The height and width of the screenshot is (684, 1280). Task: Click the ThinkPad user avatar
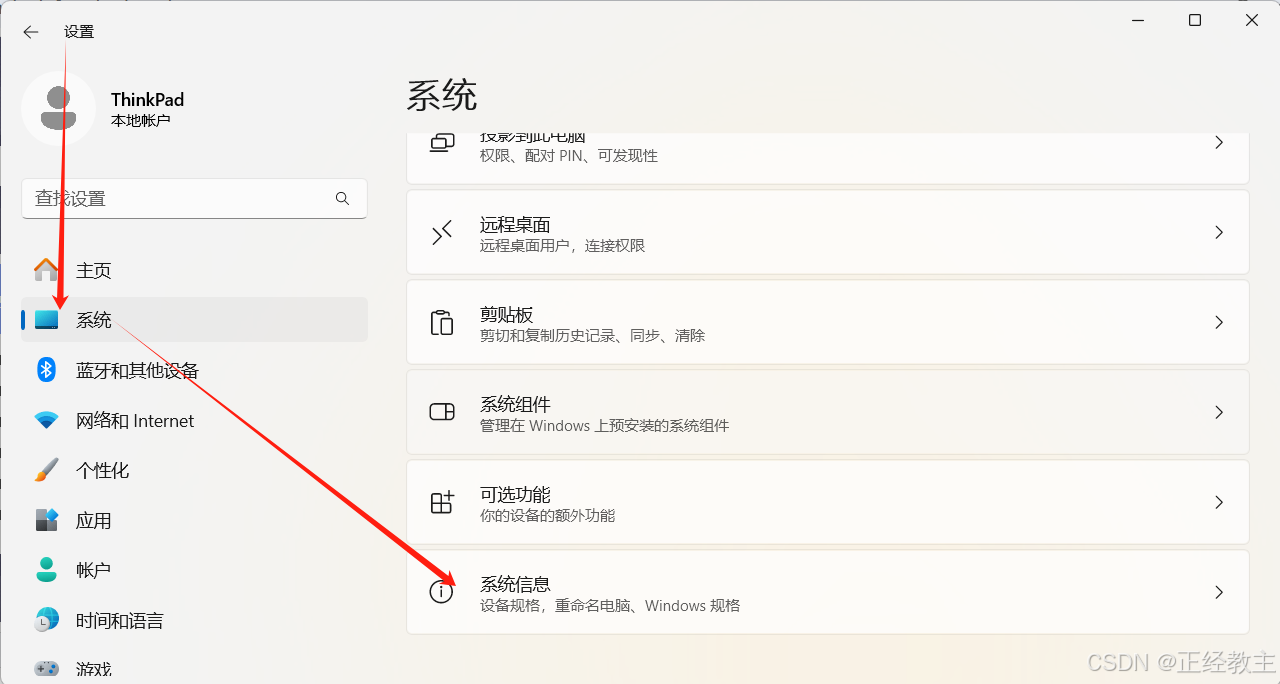click(x=58, y=108)
